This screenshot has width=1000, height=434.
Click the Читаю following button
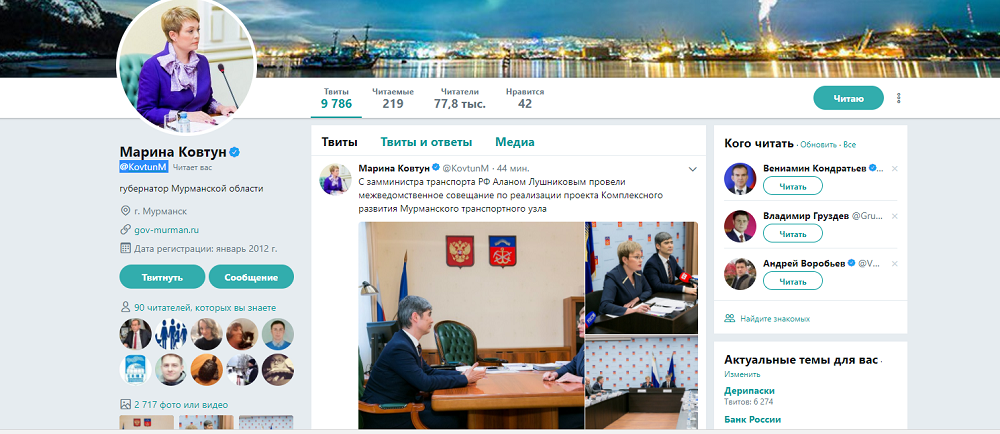[x=848, y=98]
